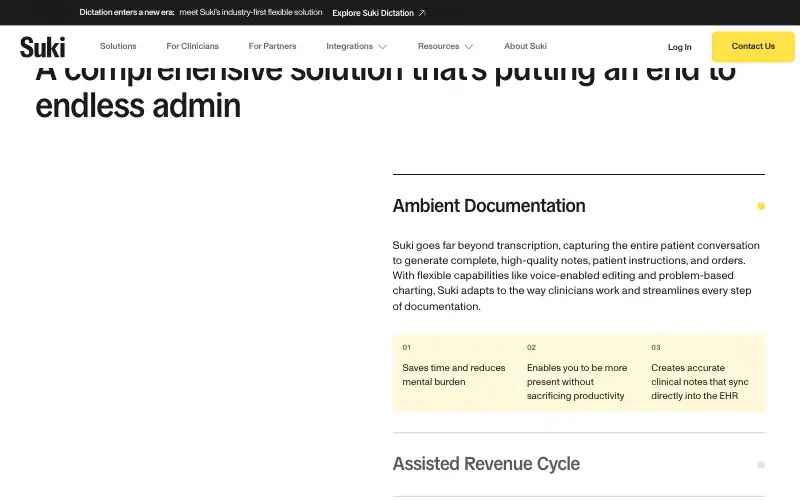
Task: Select For Partners in the navigation
Action: (272, 46)
